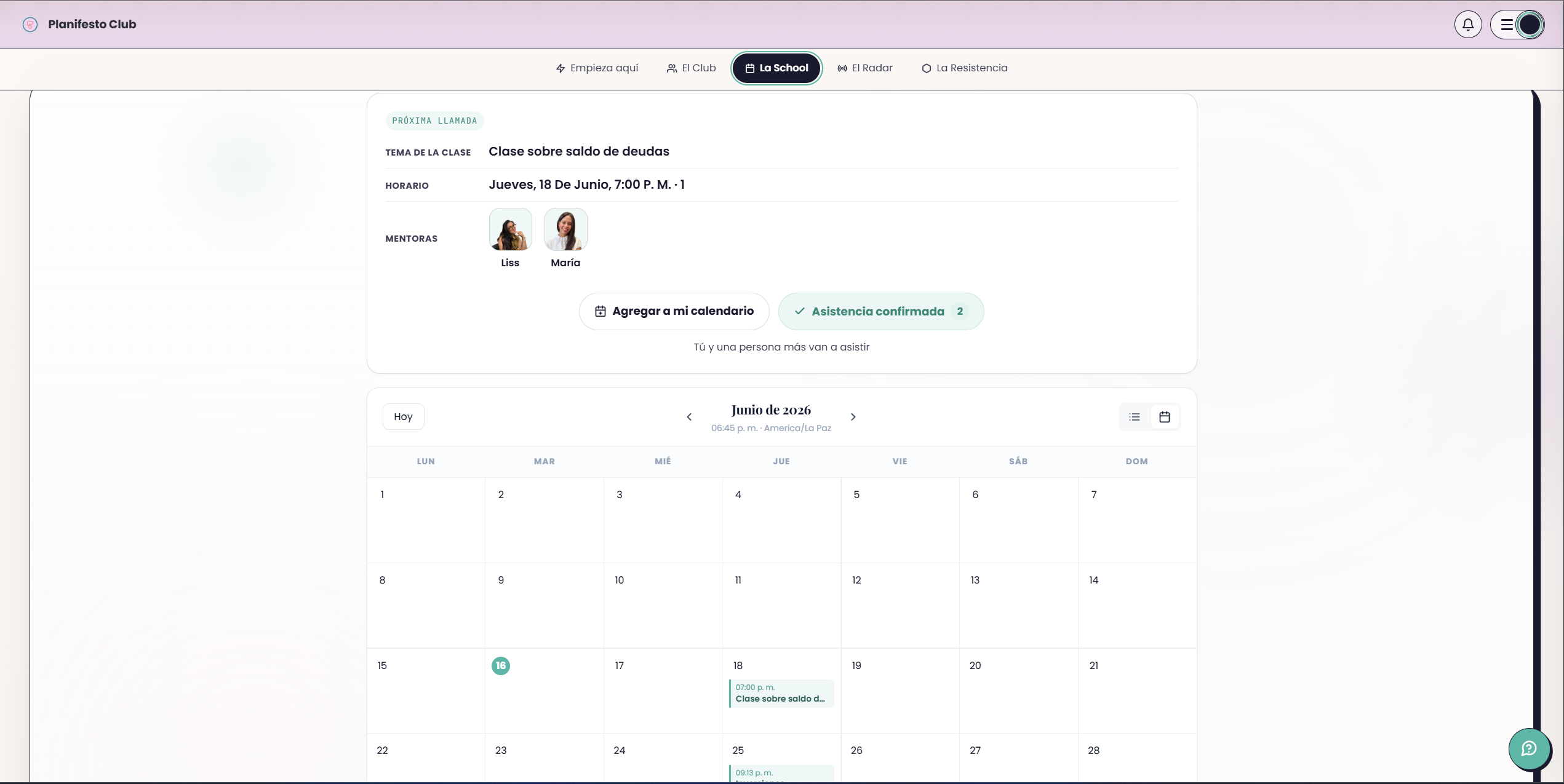Select day 18 in the calendar
The image size is (1564, 784).
tap(738, 666)
